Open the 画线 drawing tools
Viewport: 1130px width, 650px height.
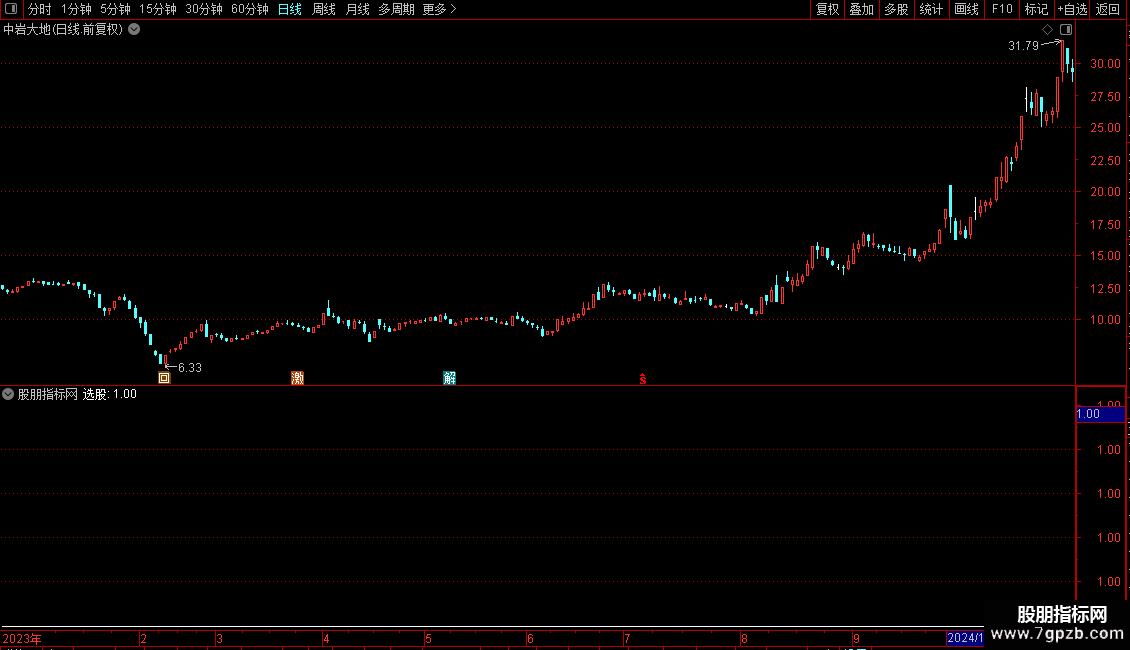tap(966, 9)
